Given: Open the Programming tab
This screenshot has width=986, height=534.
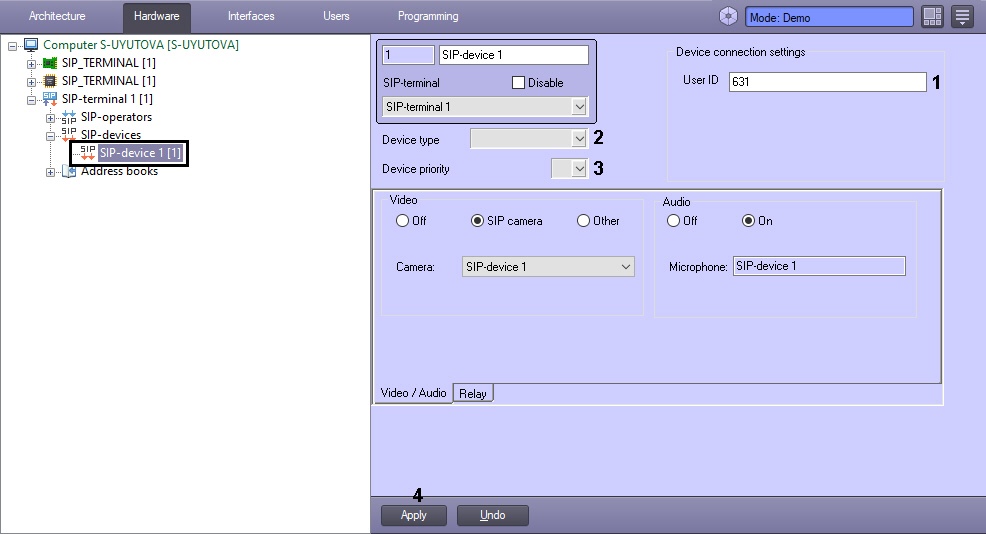Looking at the screenshot, I should click(427, 16).
